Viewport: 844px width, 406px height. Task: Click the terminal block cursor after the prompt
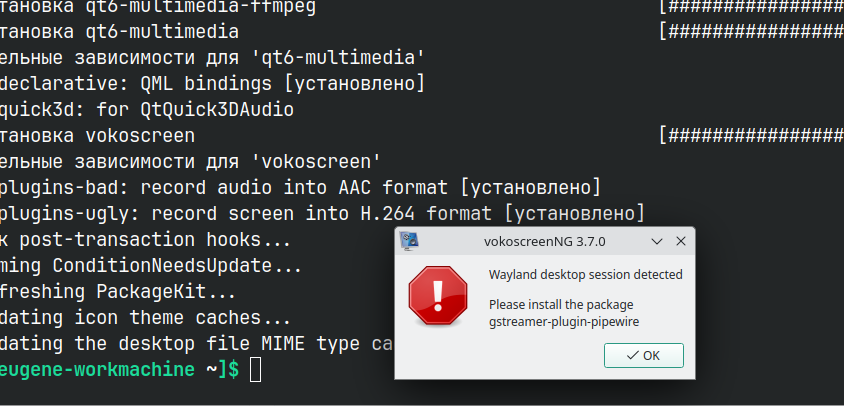[x=256, y=370]
